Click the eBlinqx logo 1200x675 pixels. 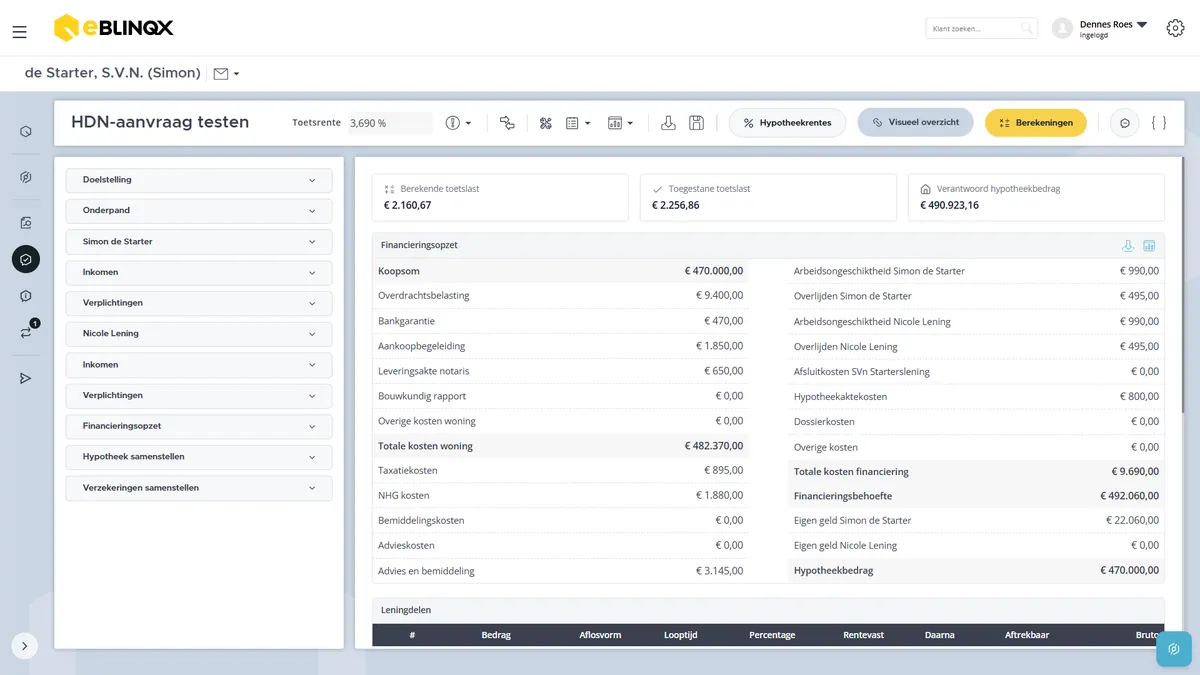point(113,28)
